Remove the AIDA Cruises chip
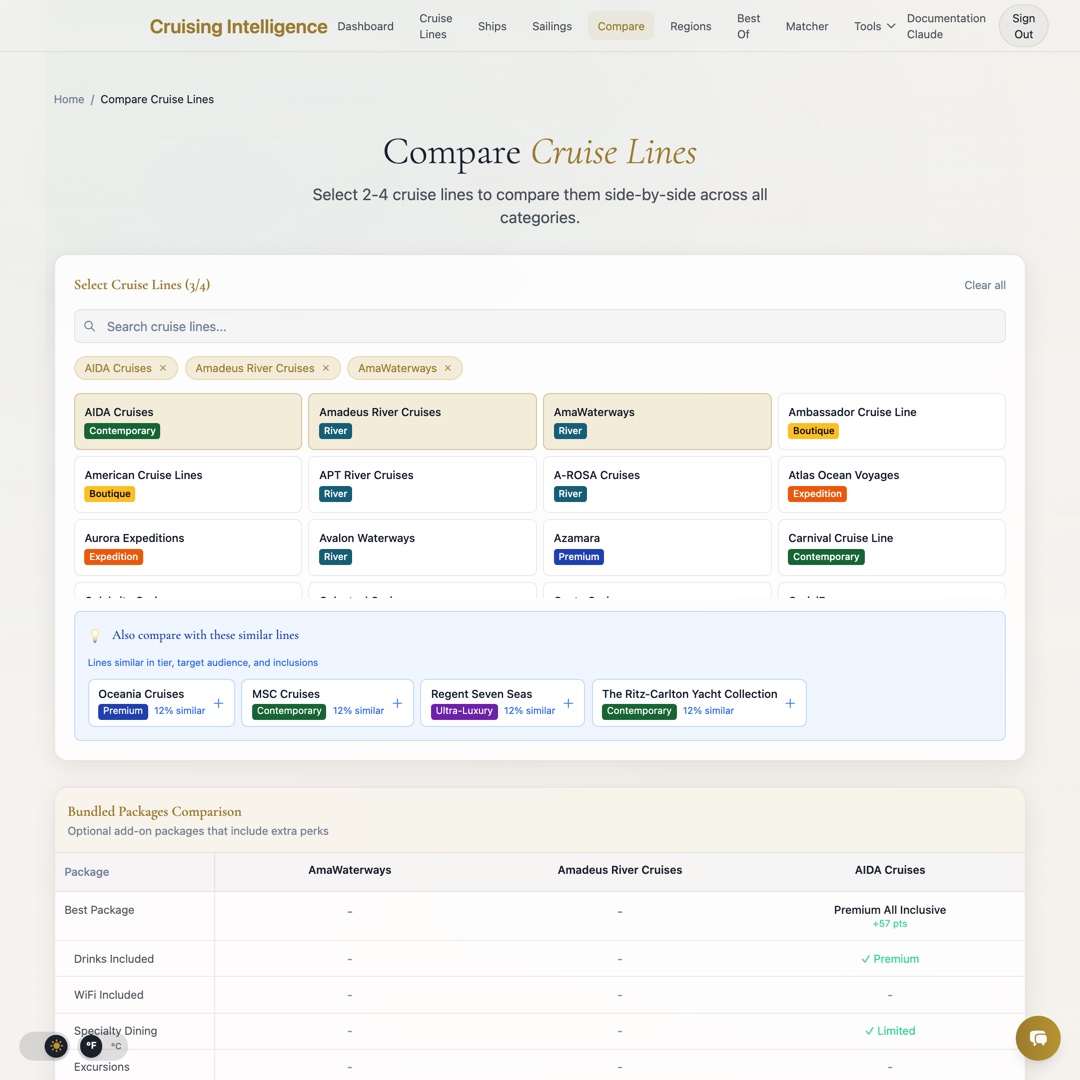Screen dimensions: 1080x1080 [x=163, y=368]
